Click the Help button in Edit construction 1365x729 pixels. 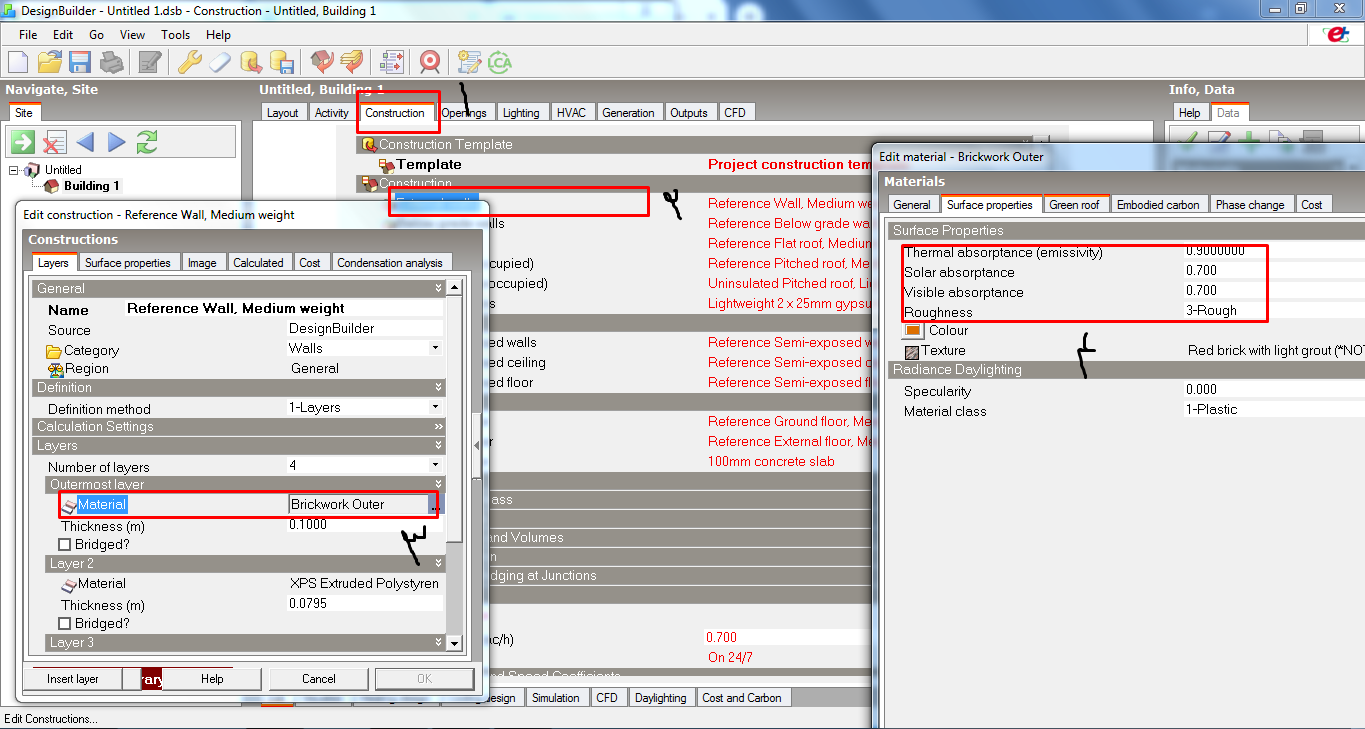[x=212, y=679]
